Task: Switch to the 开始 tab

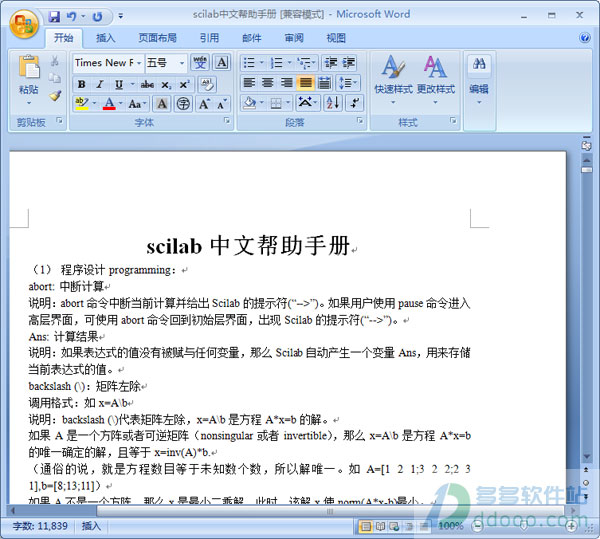Action: [64, 37]
